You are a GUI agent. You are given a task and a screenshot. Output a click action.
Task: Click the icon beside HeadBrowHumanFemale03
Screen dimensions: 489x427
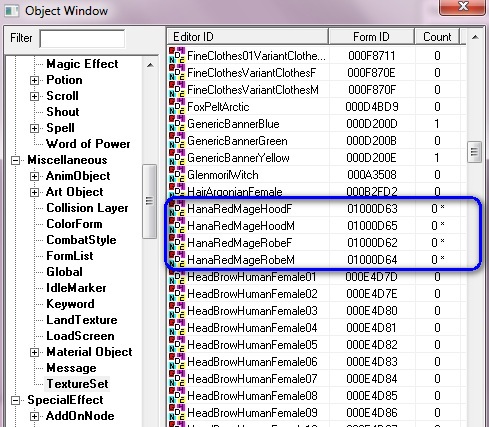pos(177,311)
